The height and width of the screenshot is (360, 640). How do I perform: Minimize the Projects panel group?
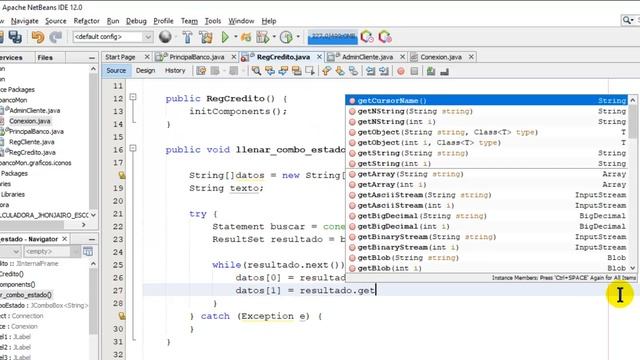tap(91, 58)
